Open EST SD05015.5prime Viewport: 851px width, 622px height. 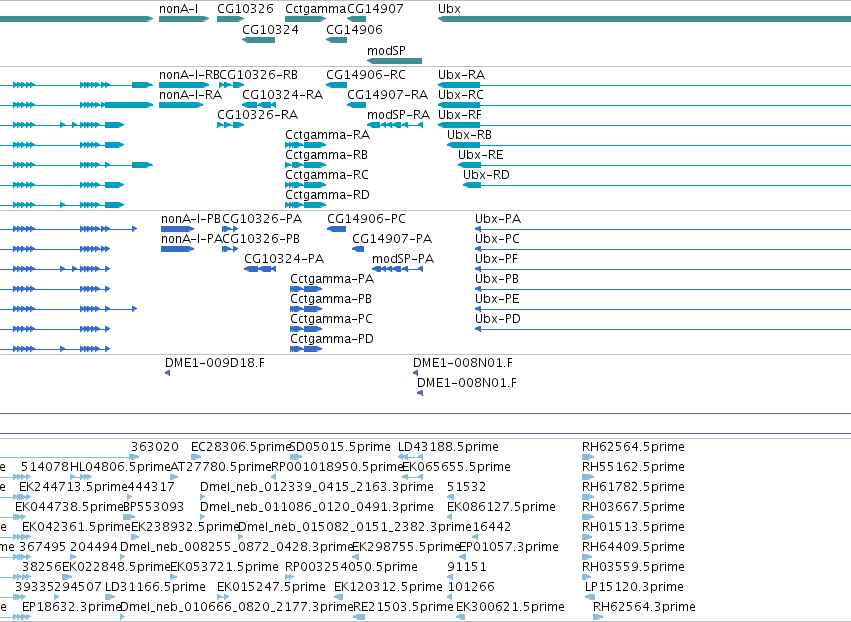pyautogui.click(x=340, y=447)
